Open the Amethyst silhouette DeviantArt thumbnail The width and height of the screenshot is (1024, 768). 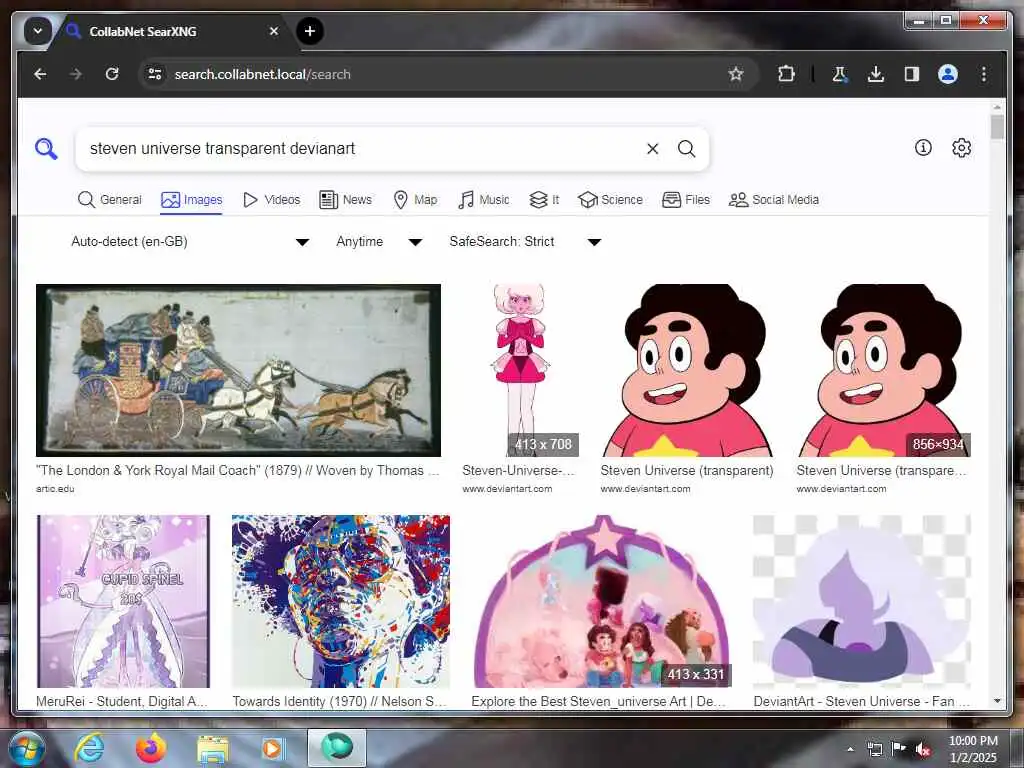click(x=862, y=601)
